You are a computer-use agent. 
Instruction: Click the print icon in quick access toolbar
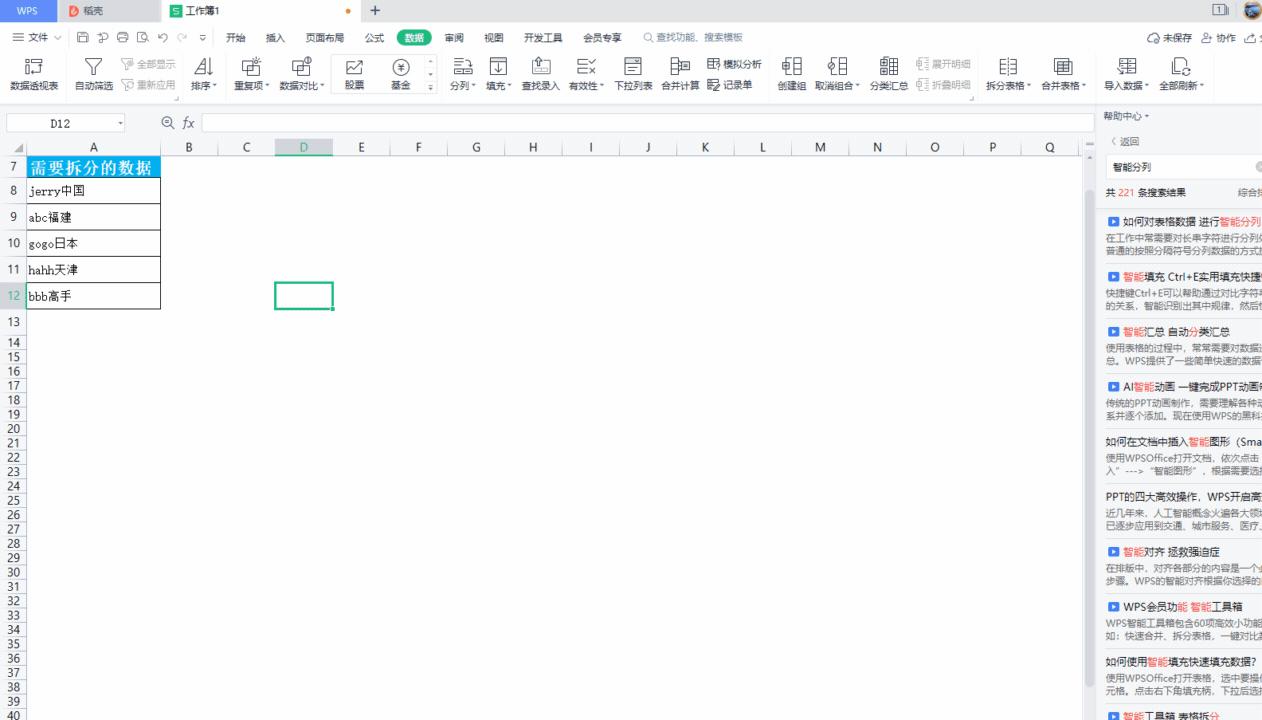click(x=123, y=38)
